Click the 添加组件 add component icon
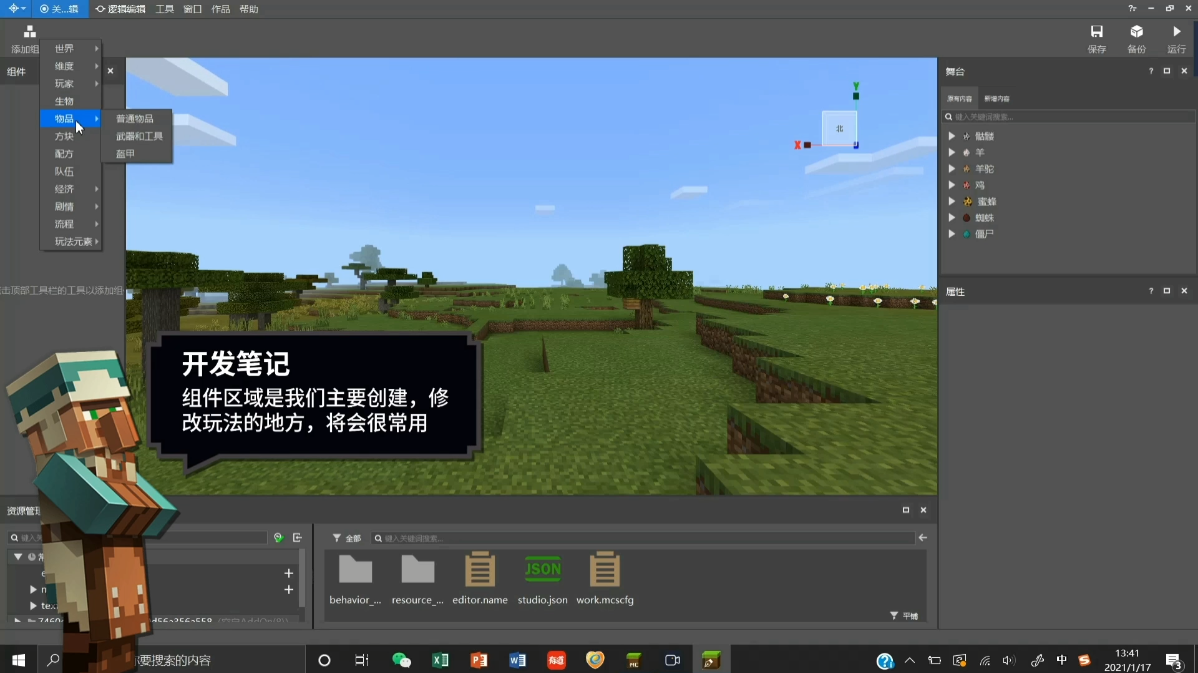Viewport: 1198px width, 673px height. pyautogui.click(x=29, y=31)
